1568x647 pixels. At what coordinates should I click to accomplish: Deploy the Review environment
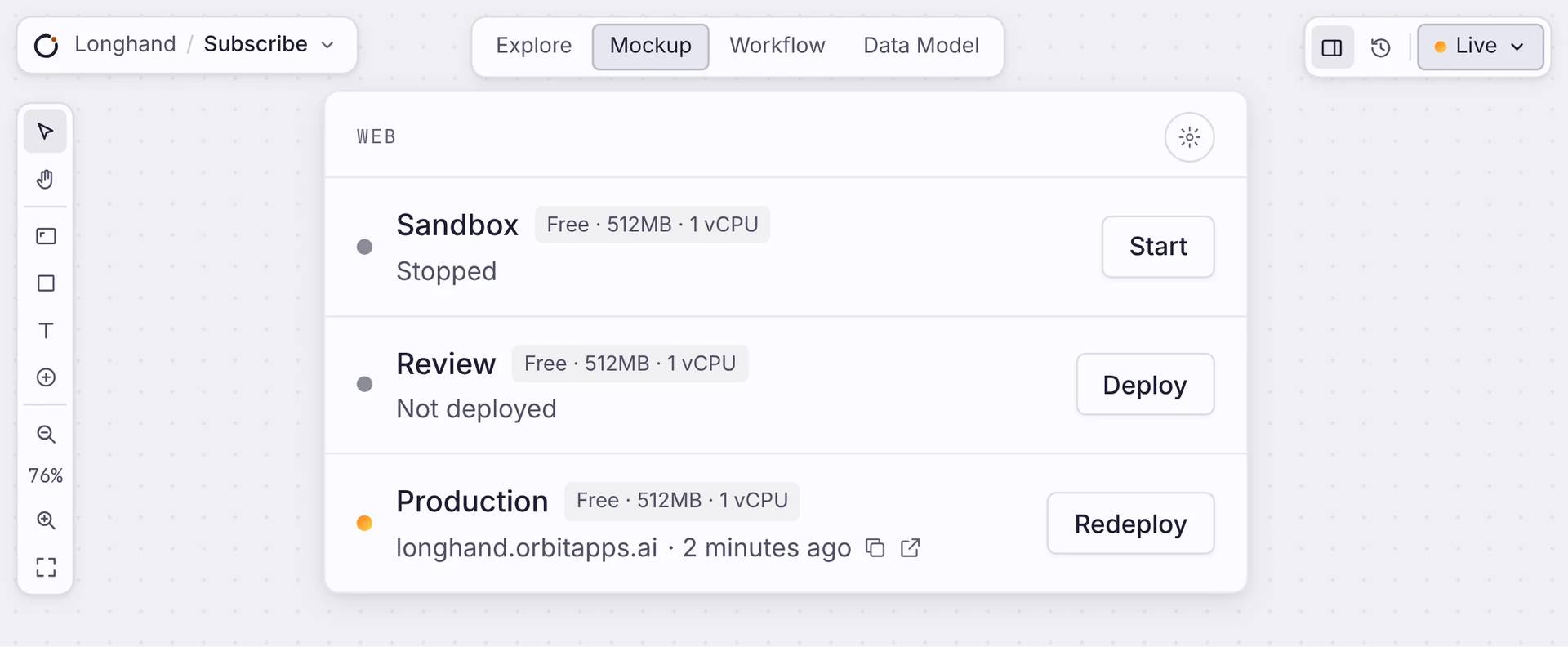[x=1145, y=384]
